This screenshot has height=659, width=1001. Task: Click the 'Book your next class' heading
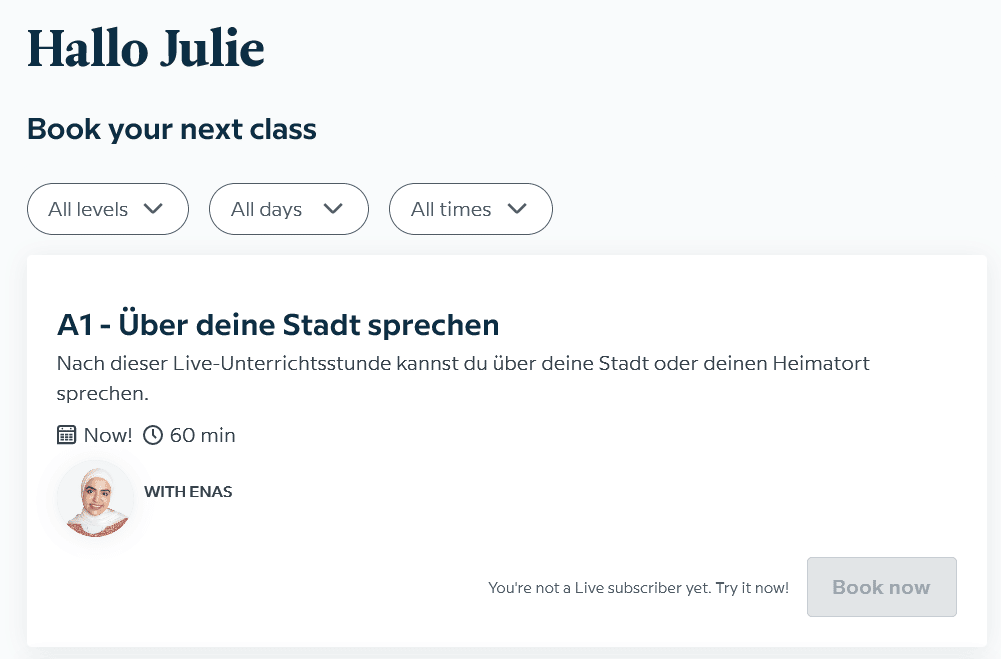click(x=172, y=129)
